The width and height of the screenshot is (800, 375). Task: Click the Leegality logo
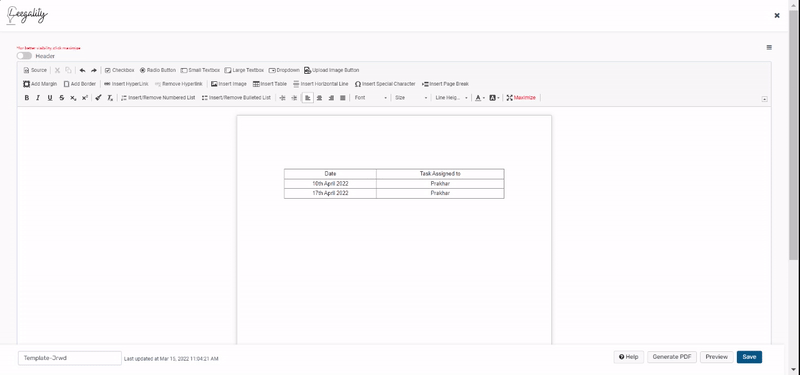pyautogui.click(x=27, y=15)
